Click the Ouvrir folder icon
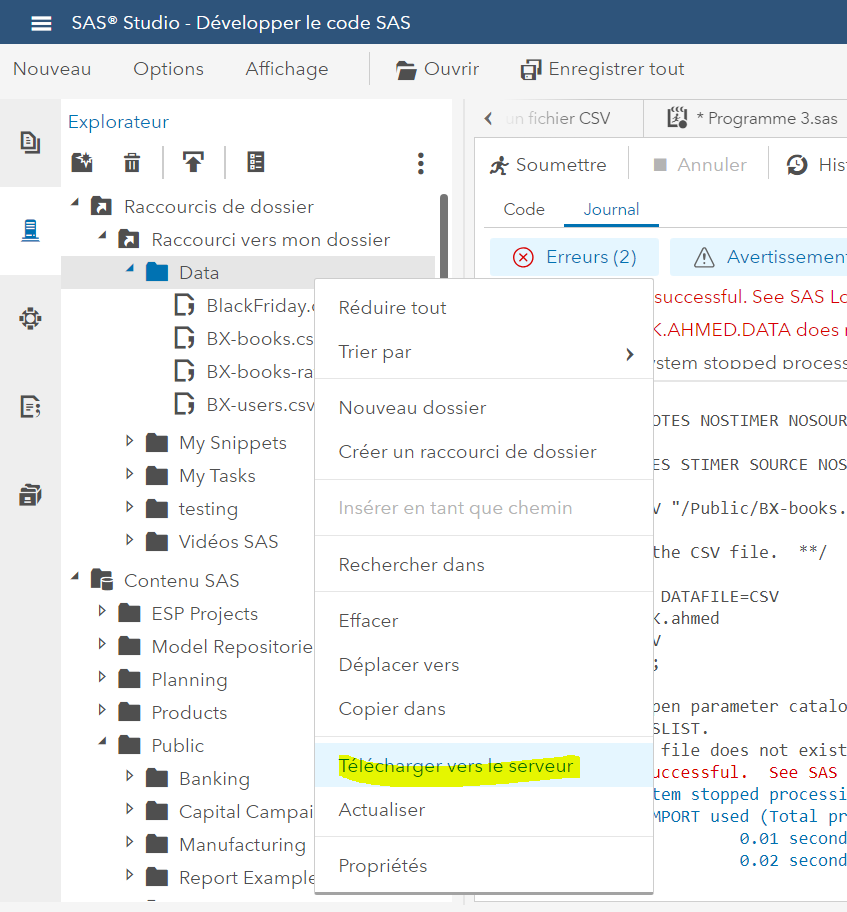847x912 pixels. pos(406,70)
